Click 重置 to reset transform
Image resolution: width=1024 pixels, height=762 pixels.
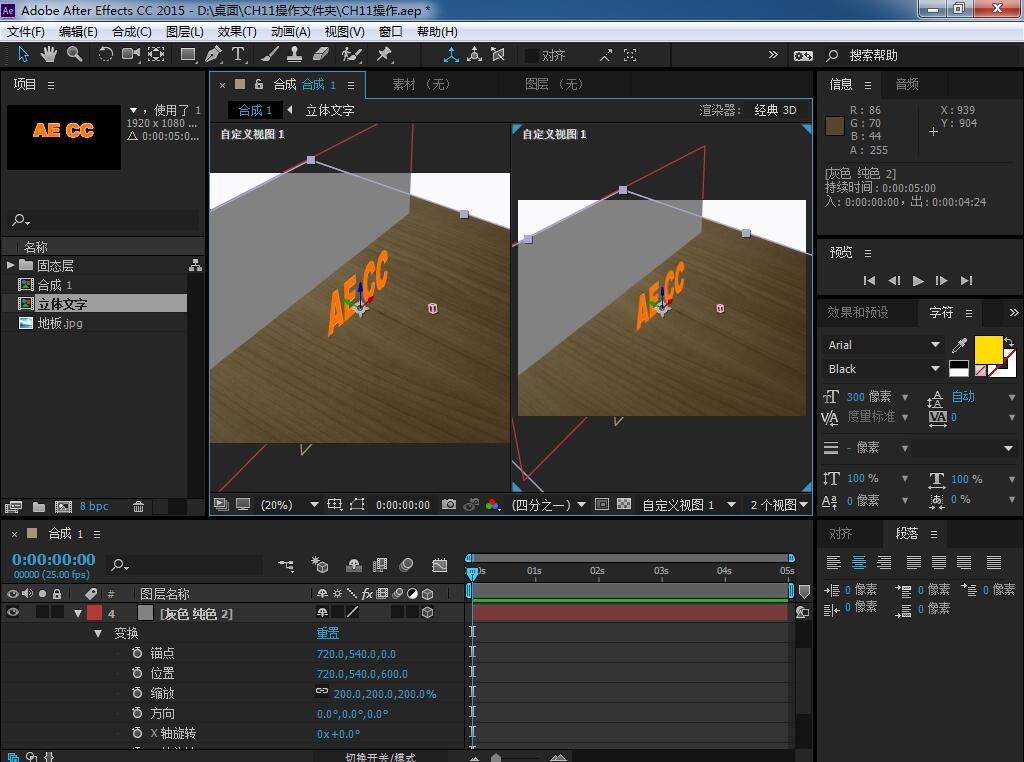pyautogui.click(x=328, y=633)
